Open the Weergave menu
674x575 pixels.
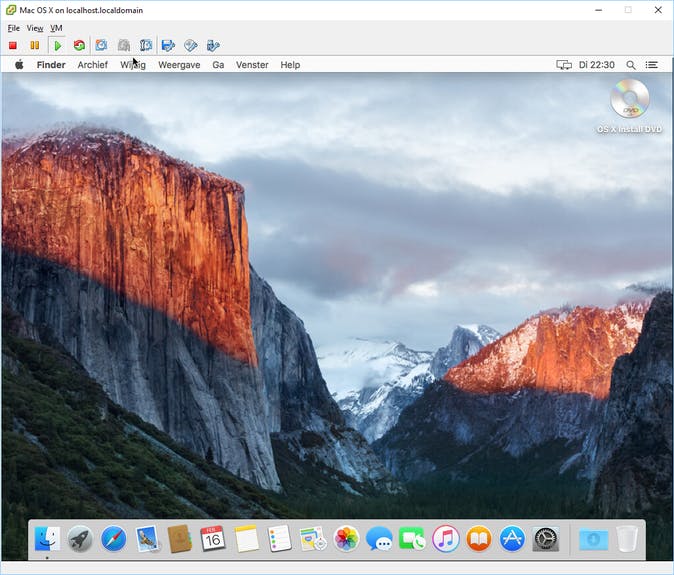pyautogui.click(x=179, y=65)
